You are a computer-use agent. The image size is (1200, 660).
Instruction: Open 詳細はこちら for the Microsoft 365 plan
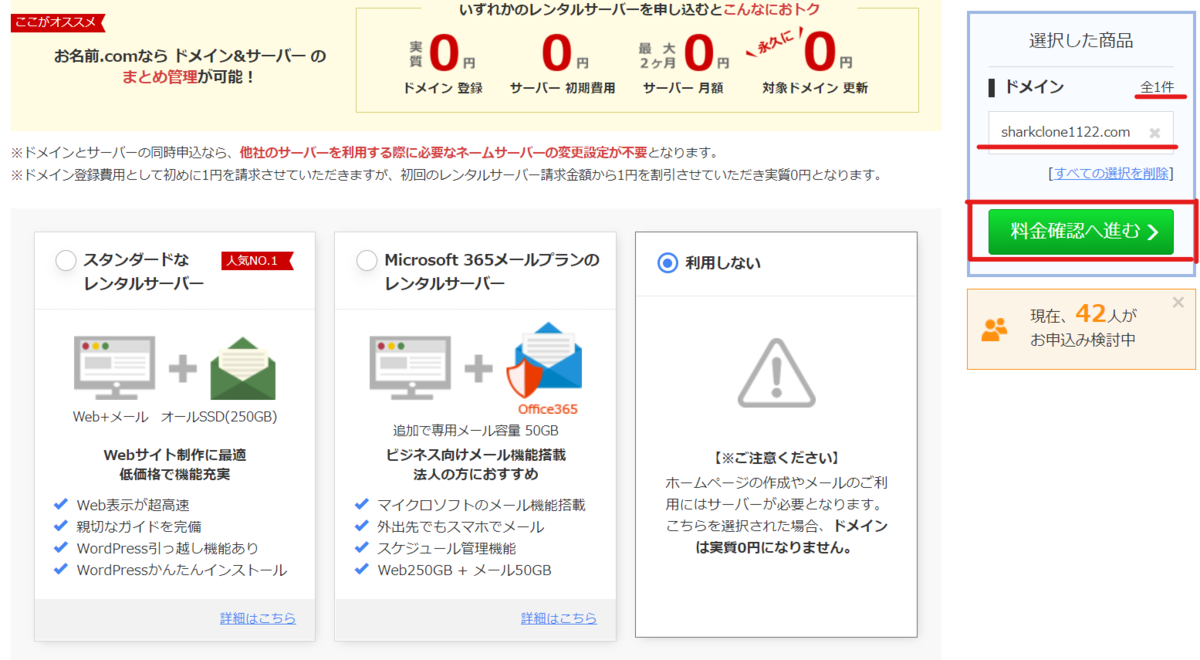click(x=559, y=618)
